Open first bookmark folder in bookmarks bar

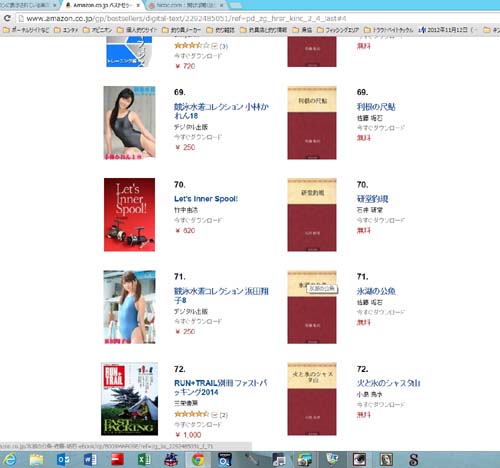click(26, 30)
